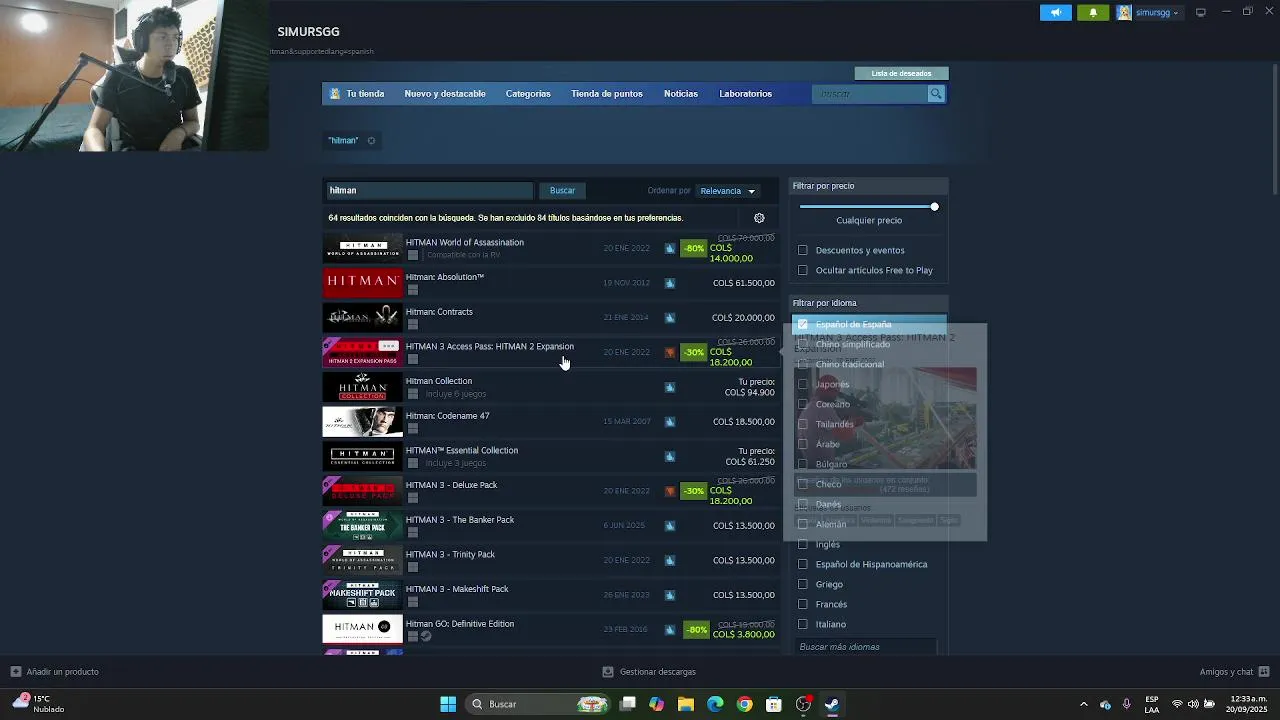Viewport: 1280px width, 720px height.
Task: Open File Explorer from the taskbar
Action: (685, 704)
